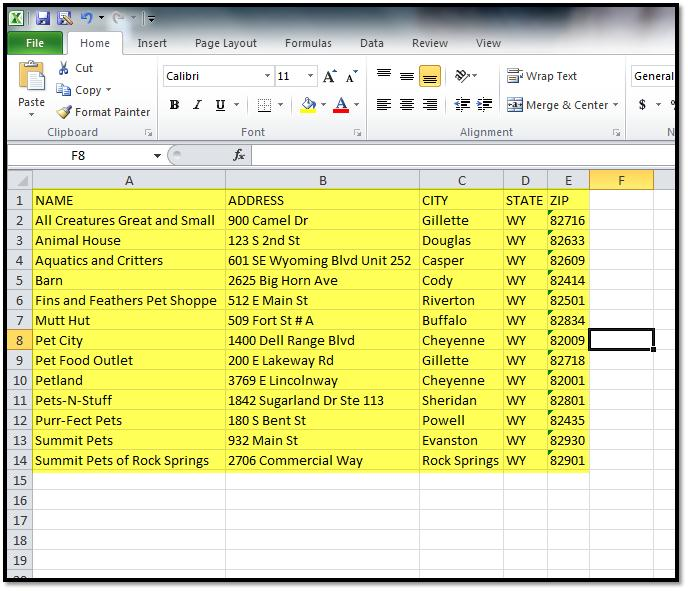The width and height of the screenshot is (688, 591).
Task: Select ZIP cell '82930'
Action: (568, 441)
